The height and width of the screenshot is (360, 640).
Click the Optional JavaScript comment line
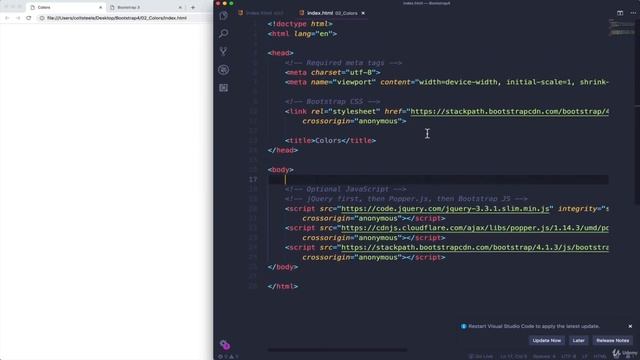pyautogui.click(x=346, y=189)
